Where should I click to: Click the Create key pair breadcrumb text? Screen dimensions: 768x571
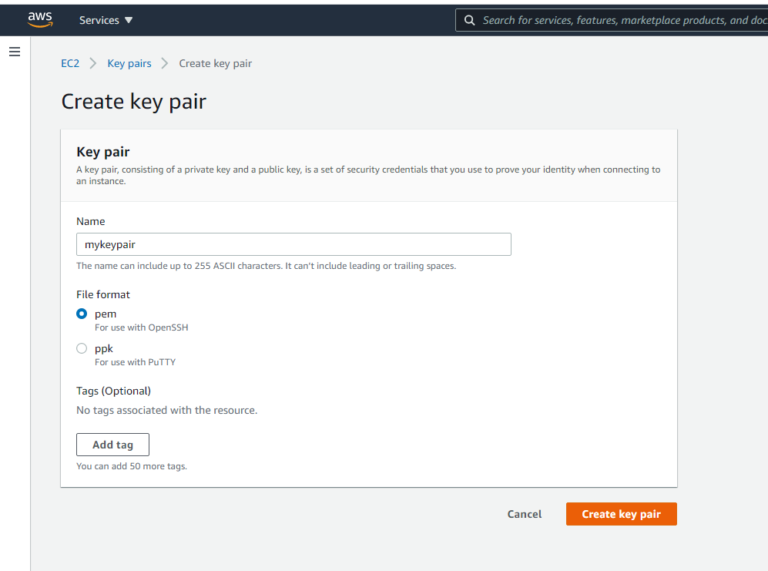click(x=215, y=63)
